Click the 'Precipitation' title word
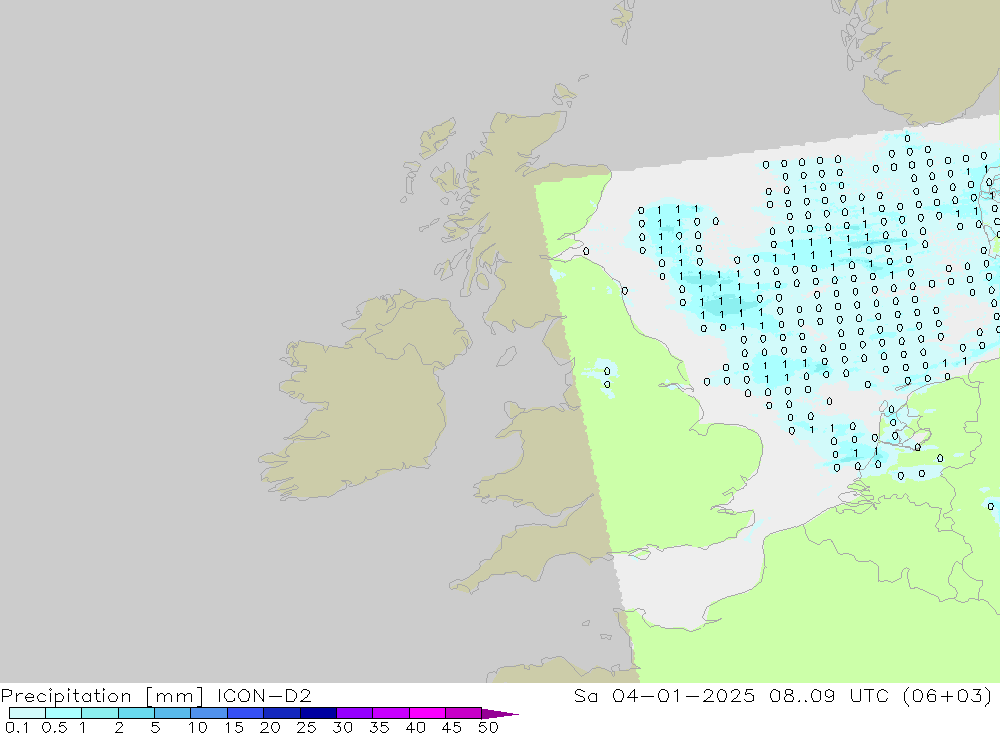 point(66,696)
